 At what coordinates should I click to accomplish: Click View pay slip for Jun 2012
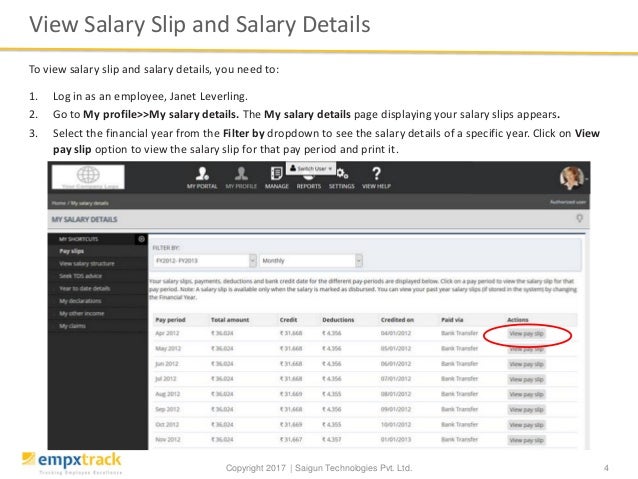[x=526, y=364]
